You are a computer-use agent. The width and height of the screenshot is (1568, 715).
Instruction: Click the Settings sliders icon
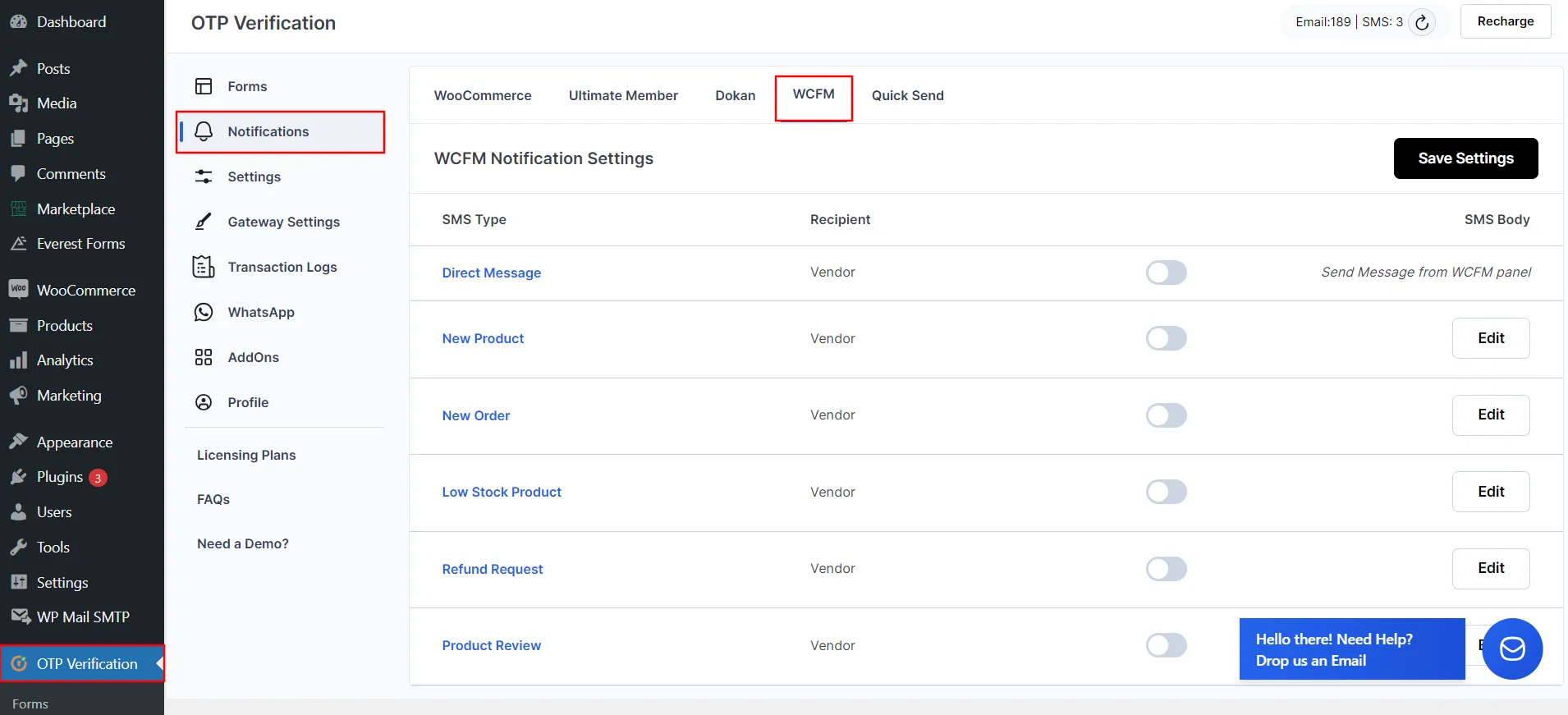click(204, 176)
